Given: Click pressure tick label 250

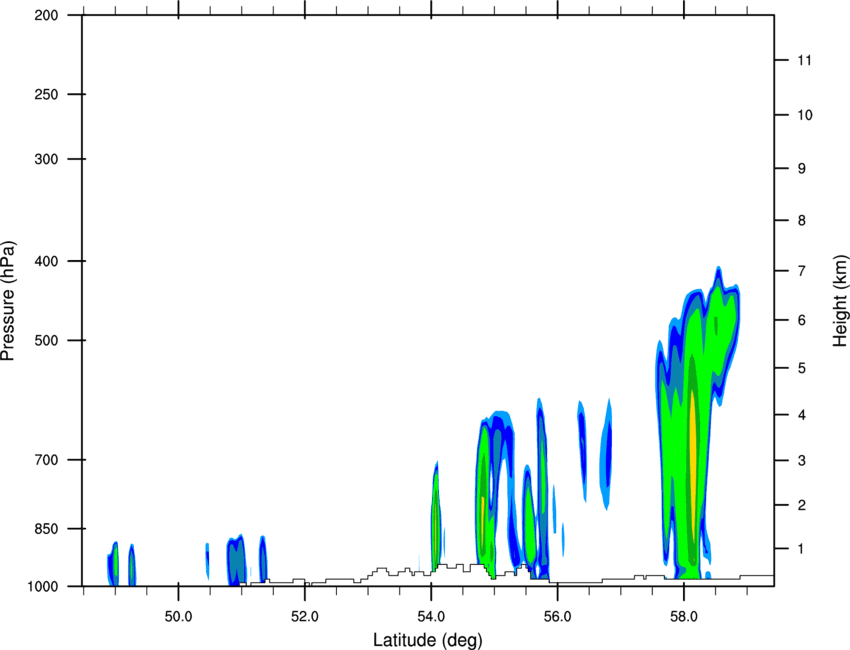Looking at the screenshot, I should [x=46, y=94].
